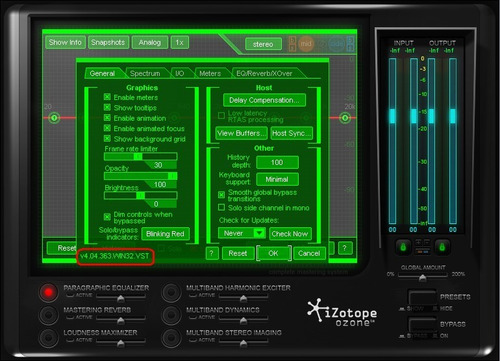Activate the Mastering Reverb module round button
500x361 pixels.
48,315
